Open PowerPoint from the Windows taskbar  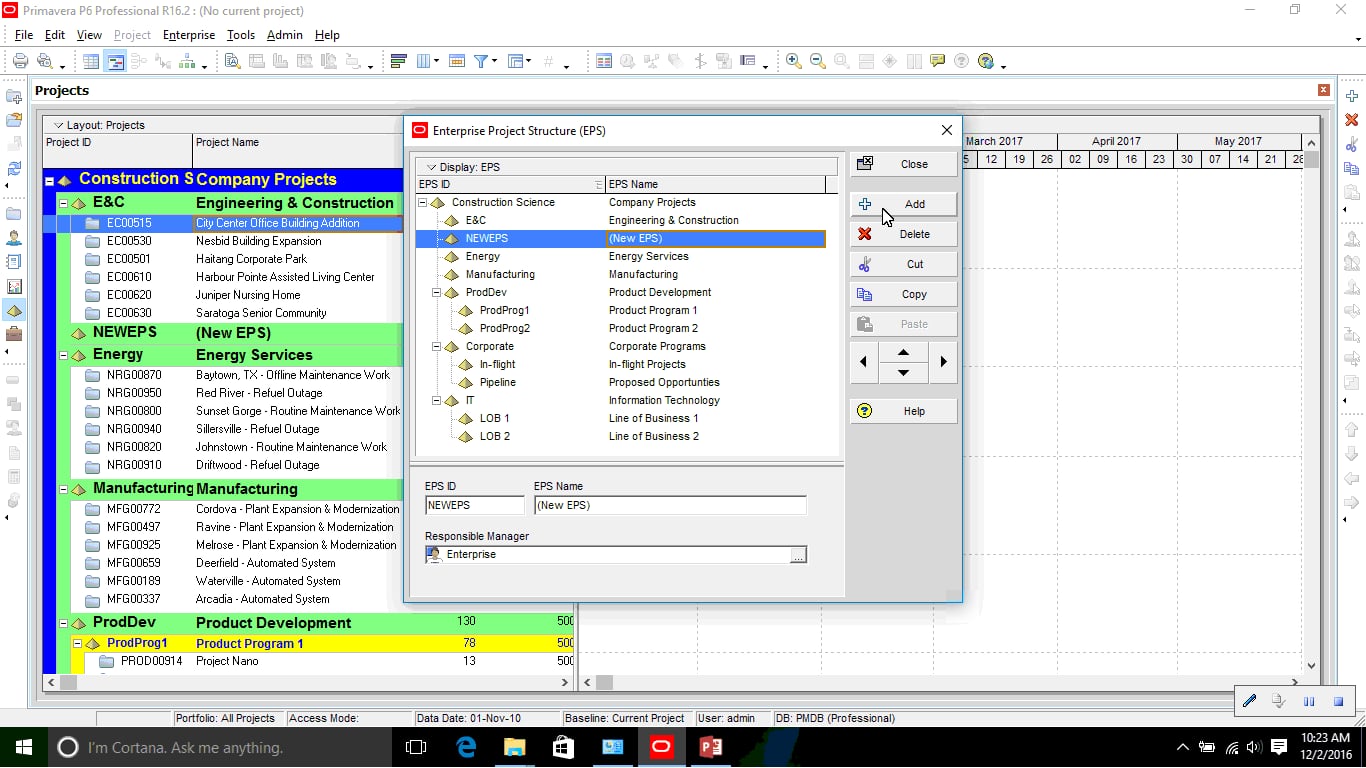710,747
